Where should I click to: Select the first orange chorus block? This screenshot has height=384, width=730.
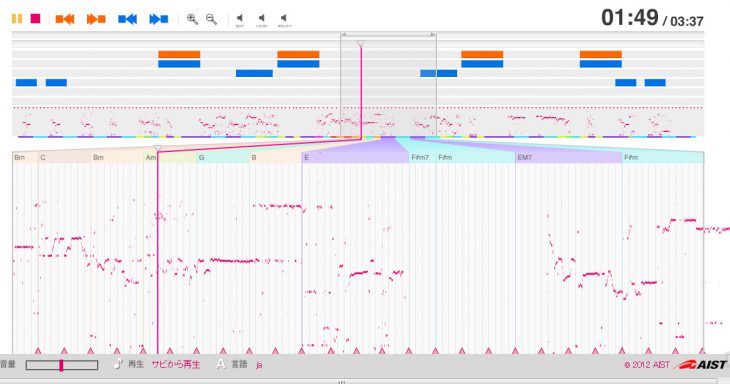tap(179, 54)
